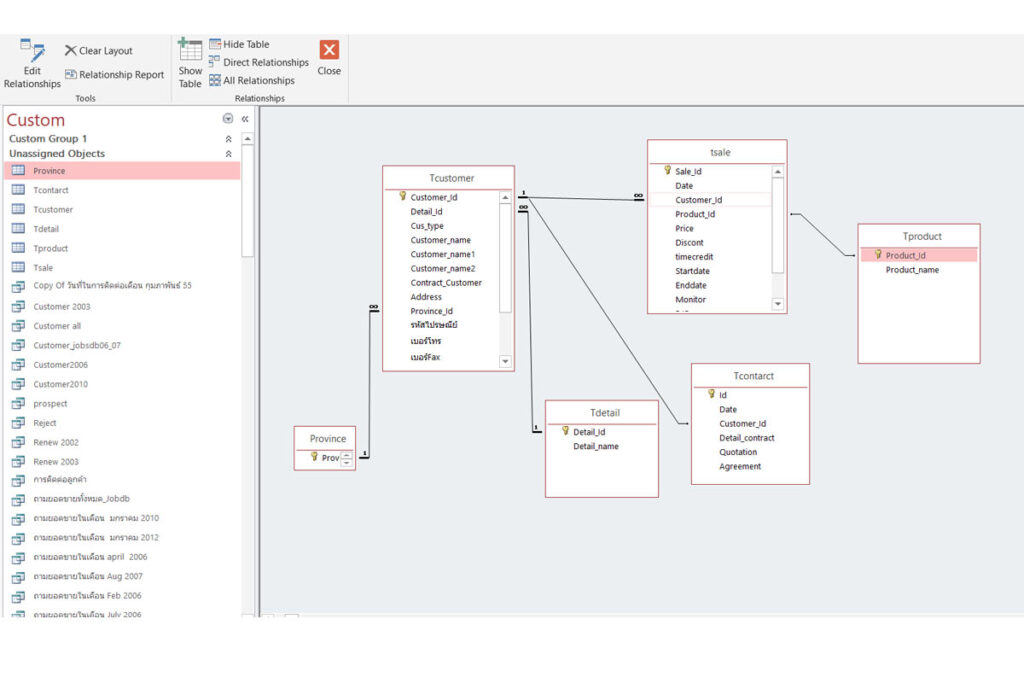The height and width of the screenshot is (683, 1024).
Task: Select timecredit field in tsale
Action: pos(694,257)
